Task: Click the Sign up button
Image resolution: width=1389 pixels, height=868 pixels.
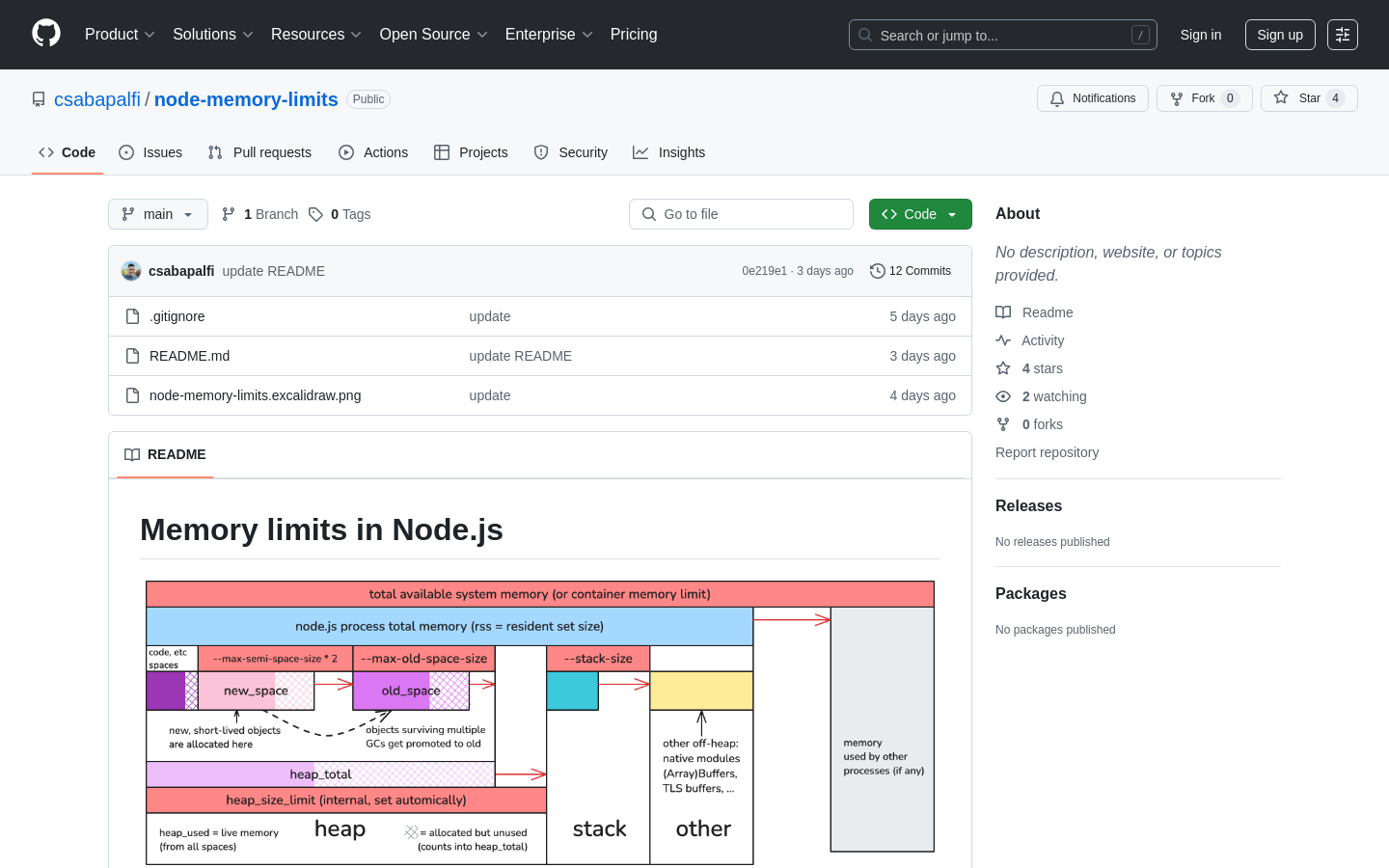Action: click(x=1280, y=35)
